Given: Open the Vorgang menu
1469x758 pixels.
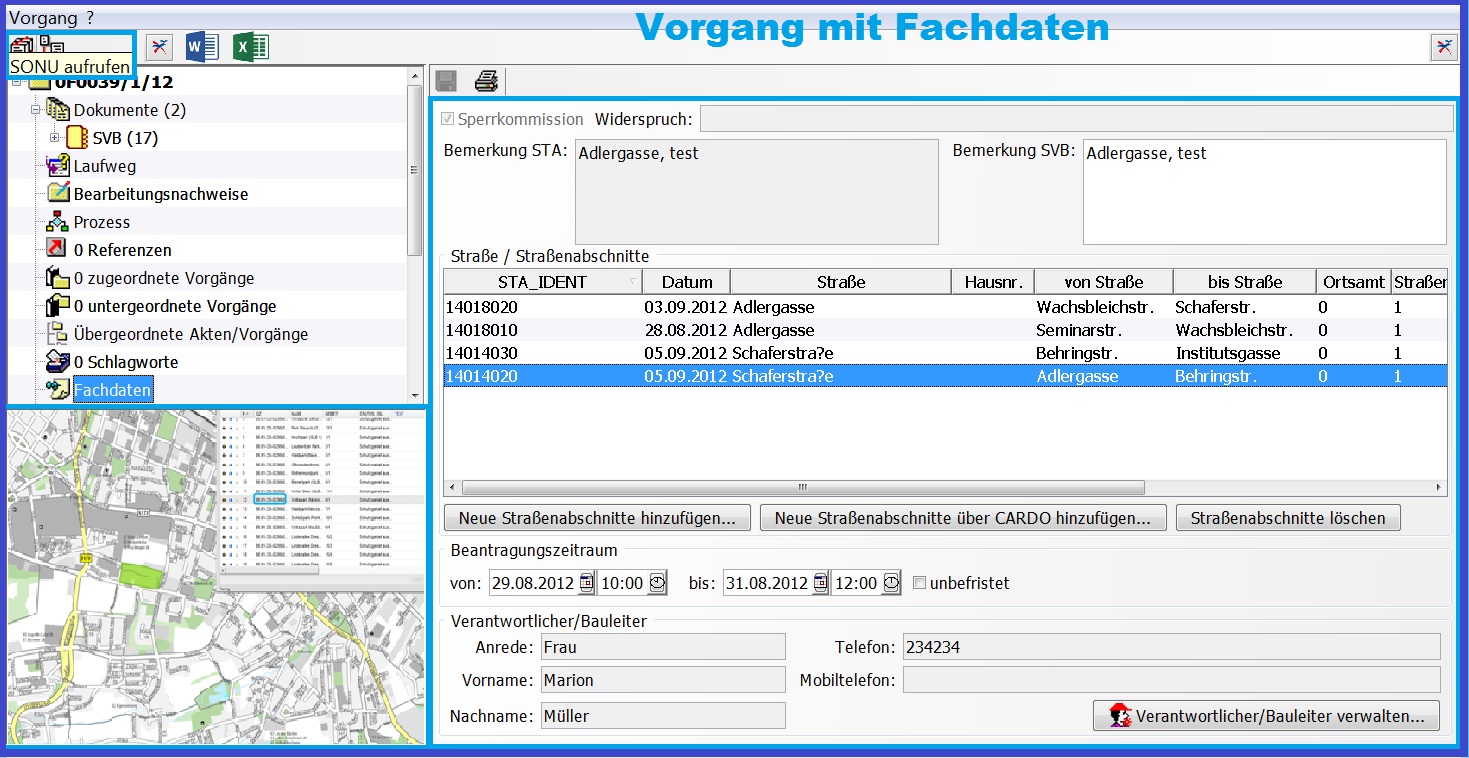Looking at the screenshot, I should [x=43, y=16].
